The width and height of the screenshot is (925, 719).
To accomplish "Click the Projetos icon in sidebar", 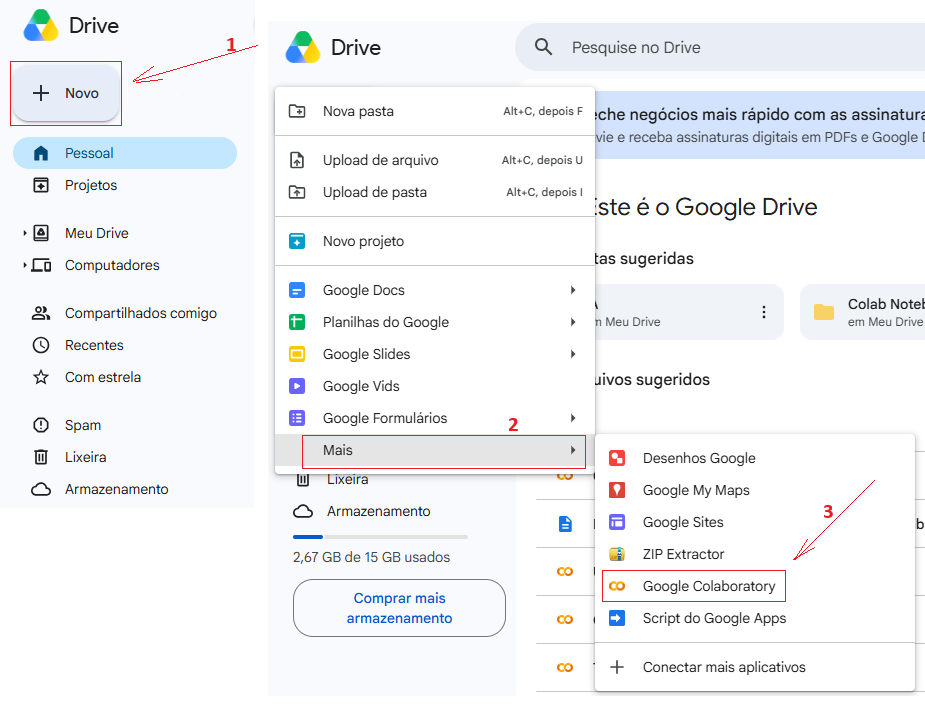I will 41,185.
